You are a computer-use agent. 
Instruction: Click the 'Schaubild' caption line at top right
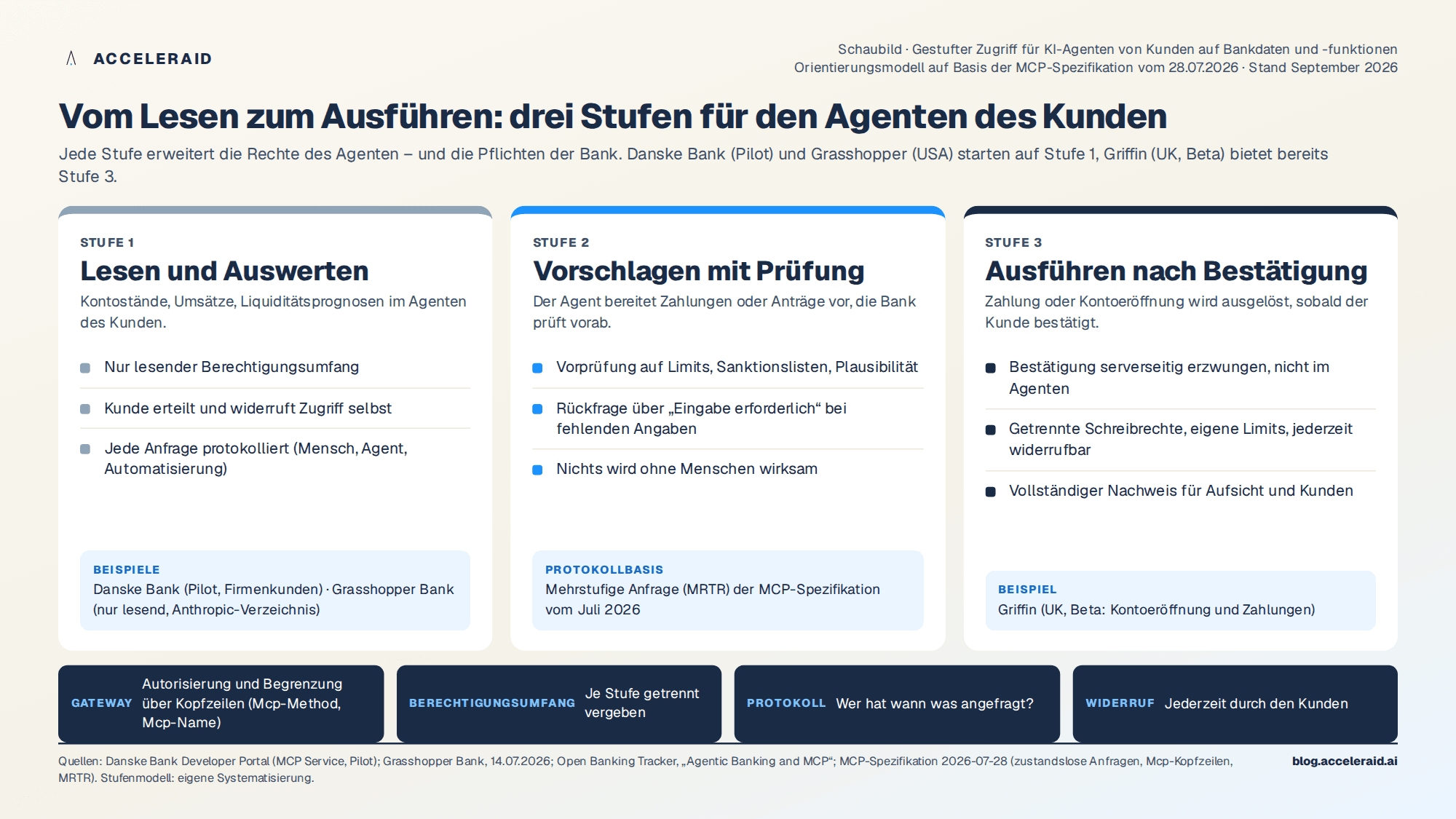1117,50
